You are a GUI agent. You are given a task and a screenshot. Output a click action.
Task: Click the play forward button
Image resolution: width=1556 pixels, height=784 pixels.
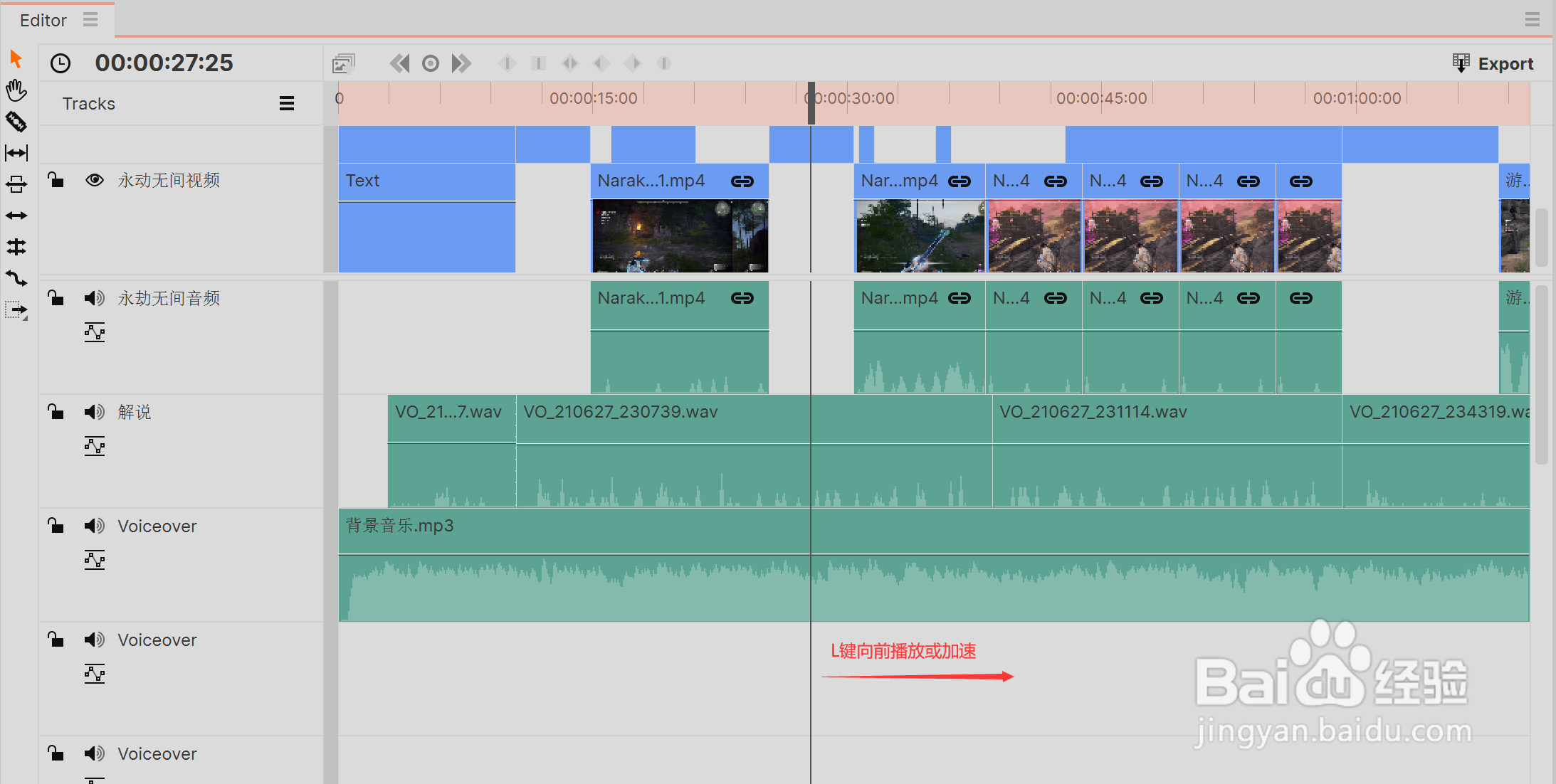[461, 63]
